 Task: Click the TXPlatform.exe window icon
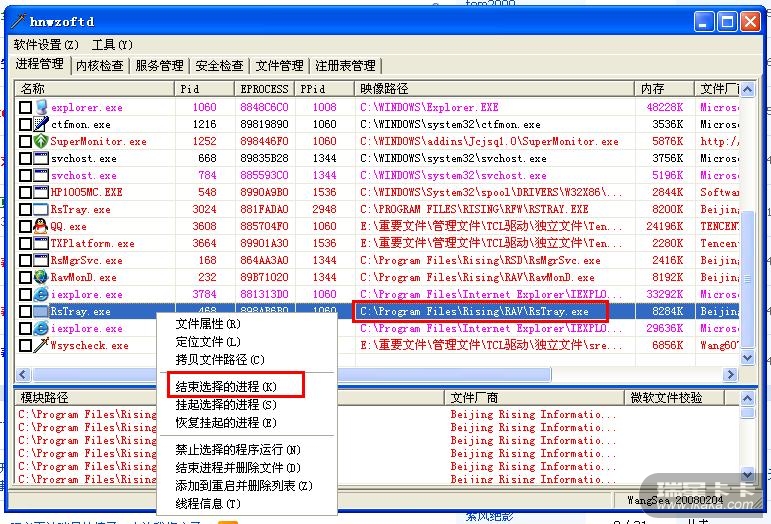click(41, 243)
